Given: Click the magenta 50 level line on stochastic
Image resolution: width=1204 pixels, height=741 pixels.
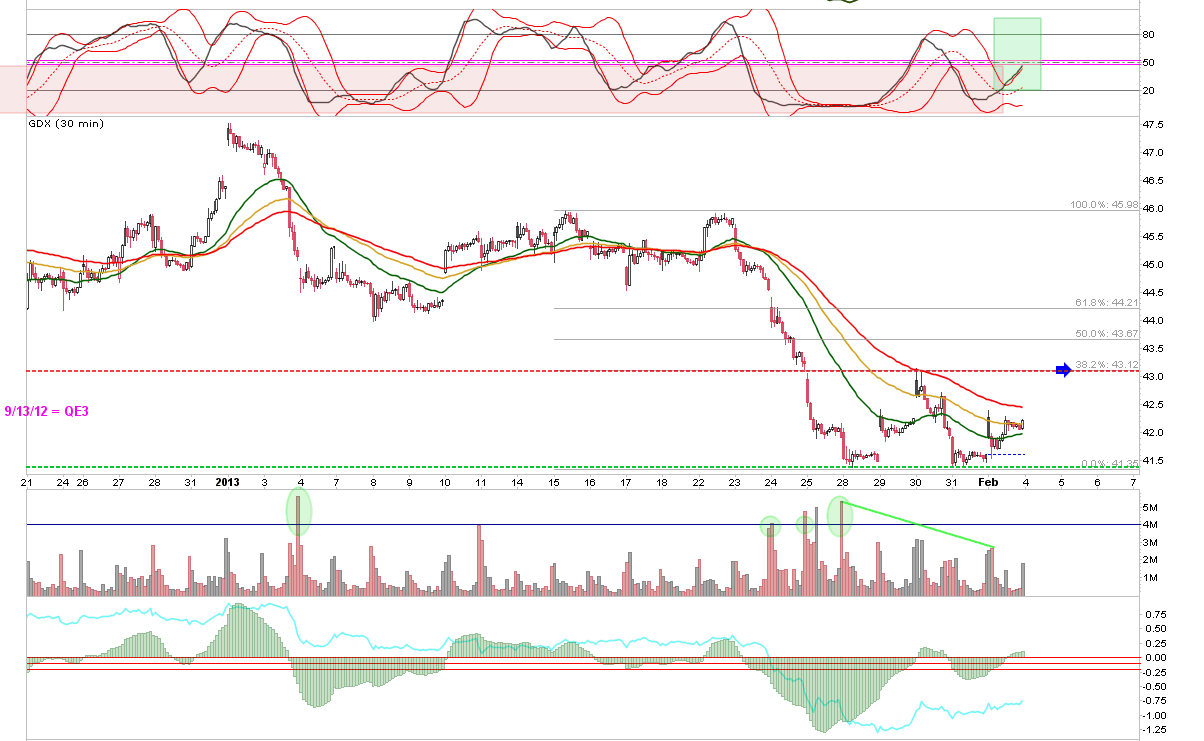Looking at the screenshot, I should (583, 62).
